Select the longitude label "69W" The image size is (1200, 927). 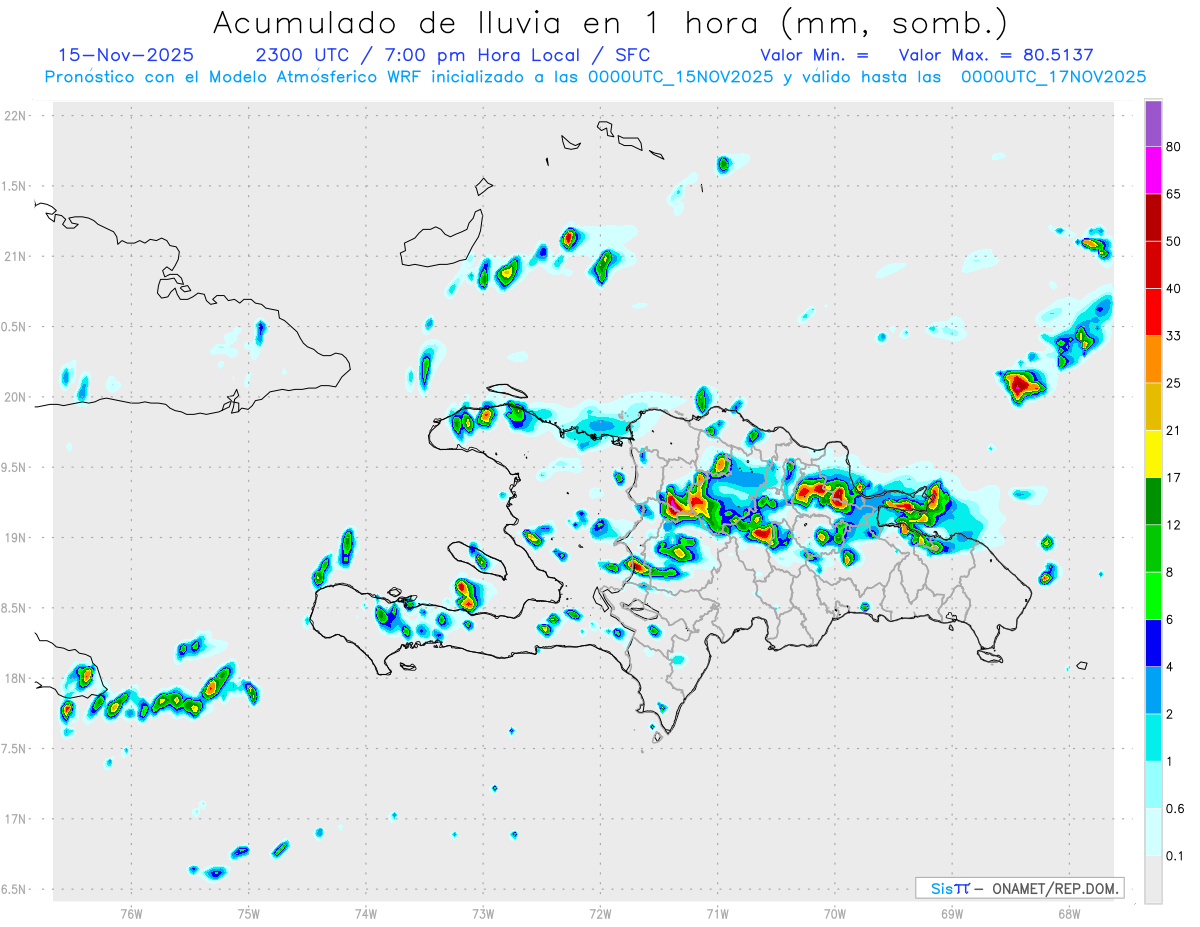[x=952, y=914]
